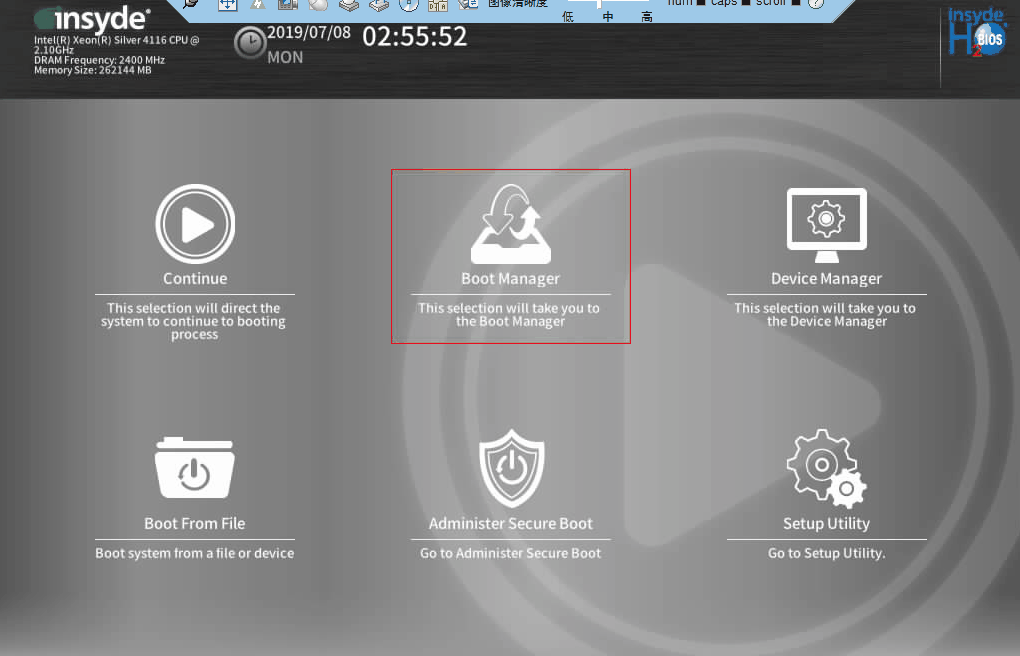Launch Setup Utility via the gears icon

coord(826,468)
